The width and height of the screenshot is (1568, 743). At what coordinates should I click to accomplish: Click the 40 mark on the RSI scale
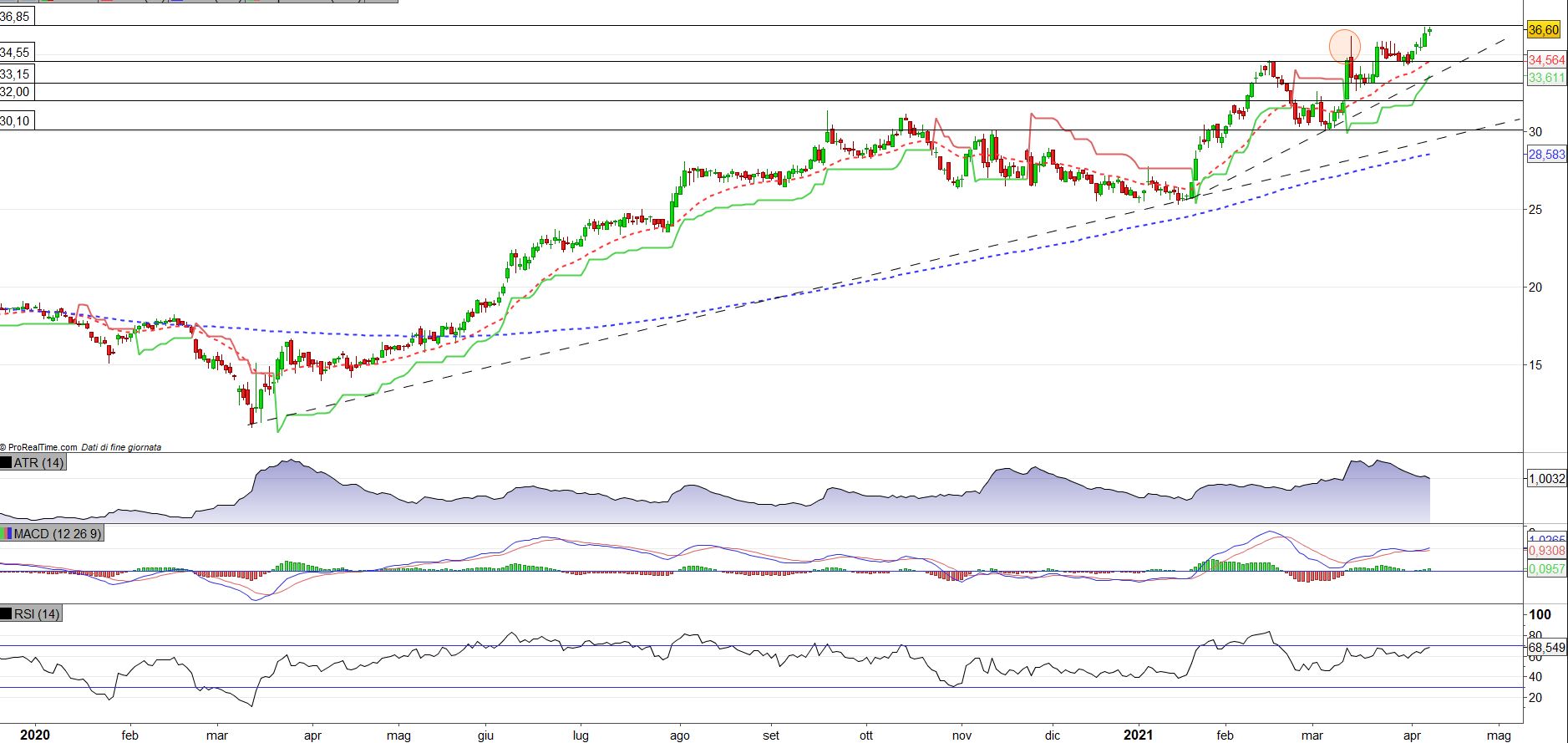(x=1535, y=677)
